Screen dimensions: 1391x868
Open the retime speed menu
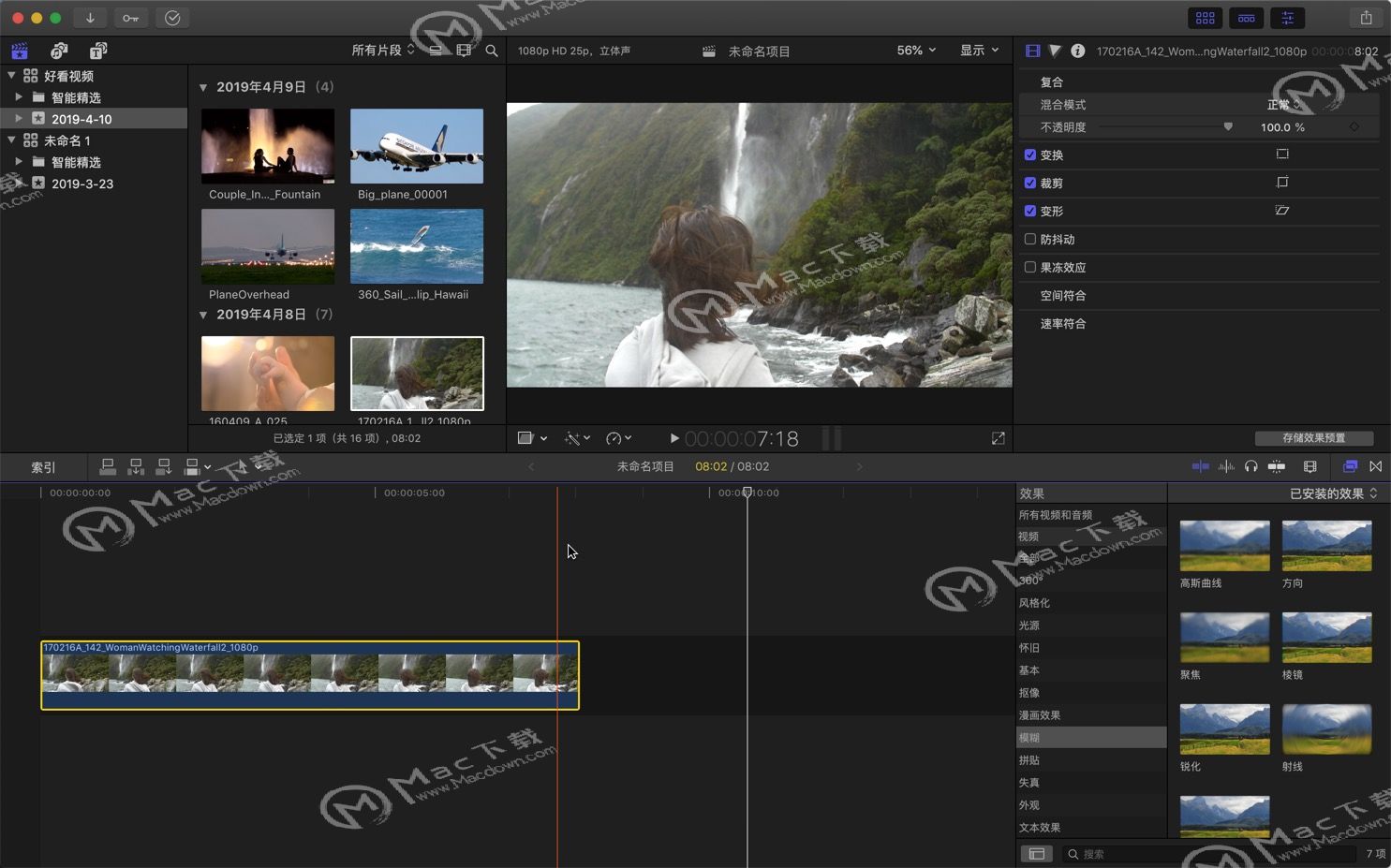(618, 438)
